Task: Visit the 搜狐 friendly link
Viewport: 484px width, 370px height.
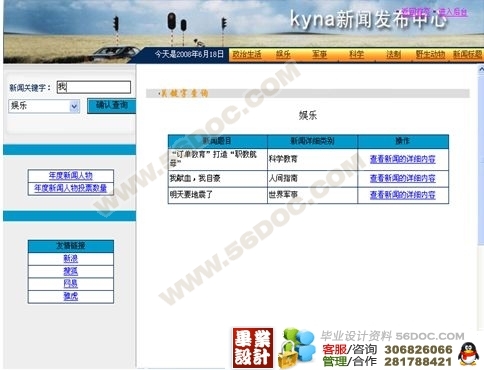Action: pyautogui.click(x=71, y=271)
